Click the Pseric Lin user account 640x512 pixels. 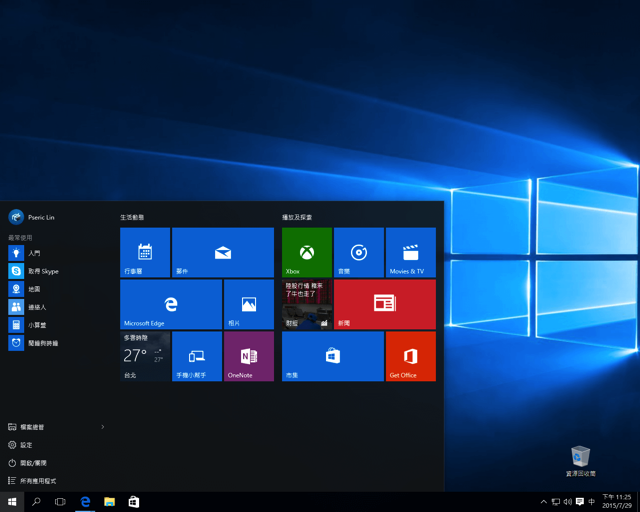click(x=31, y=217)
